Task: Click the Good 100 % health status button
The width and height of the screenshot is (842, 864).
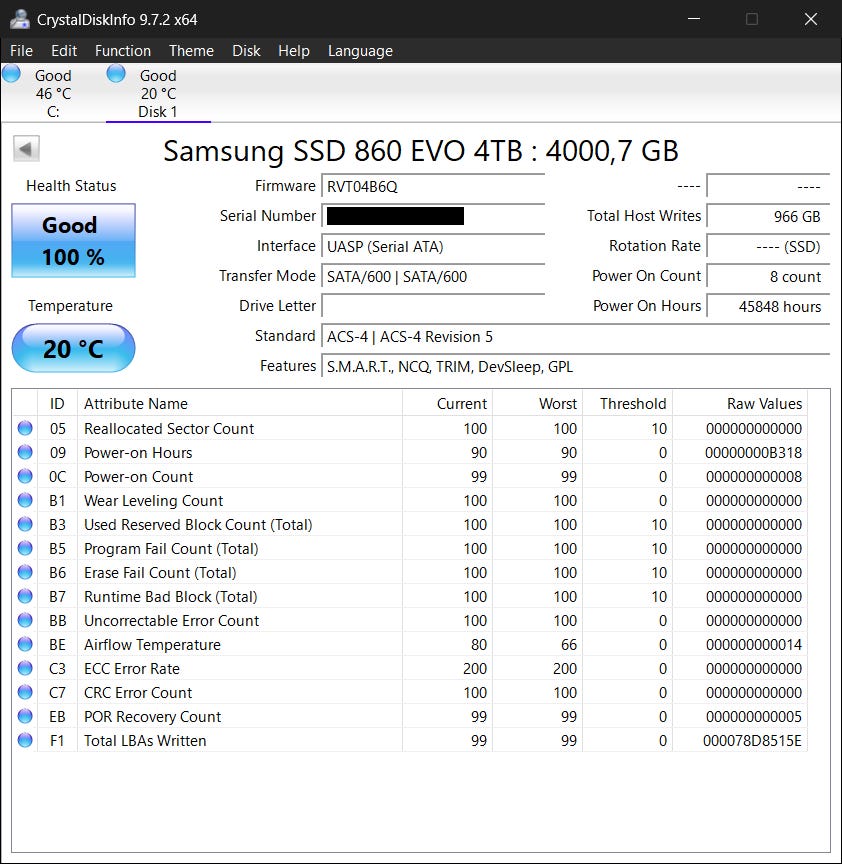Action: 73,241
